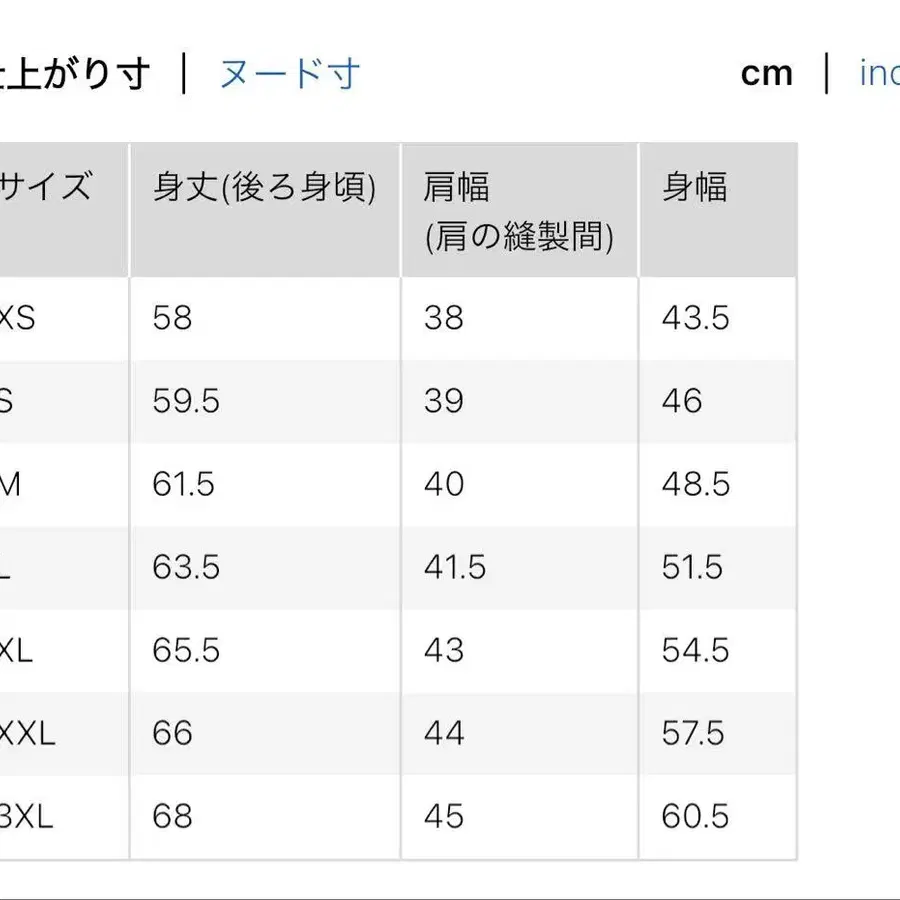Select the S size label
This screenshot has width=900, height=900.
pos(15,401)
